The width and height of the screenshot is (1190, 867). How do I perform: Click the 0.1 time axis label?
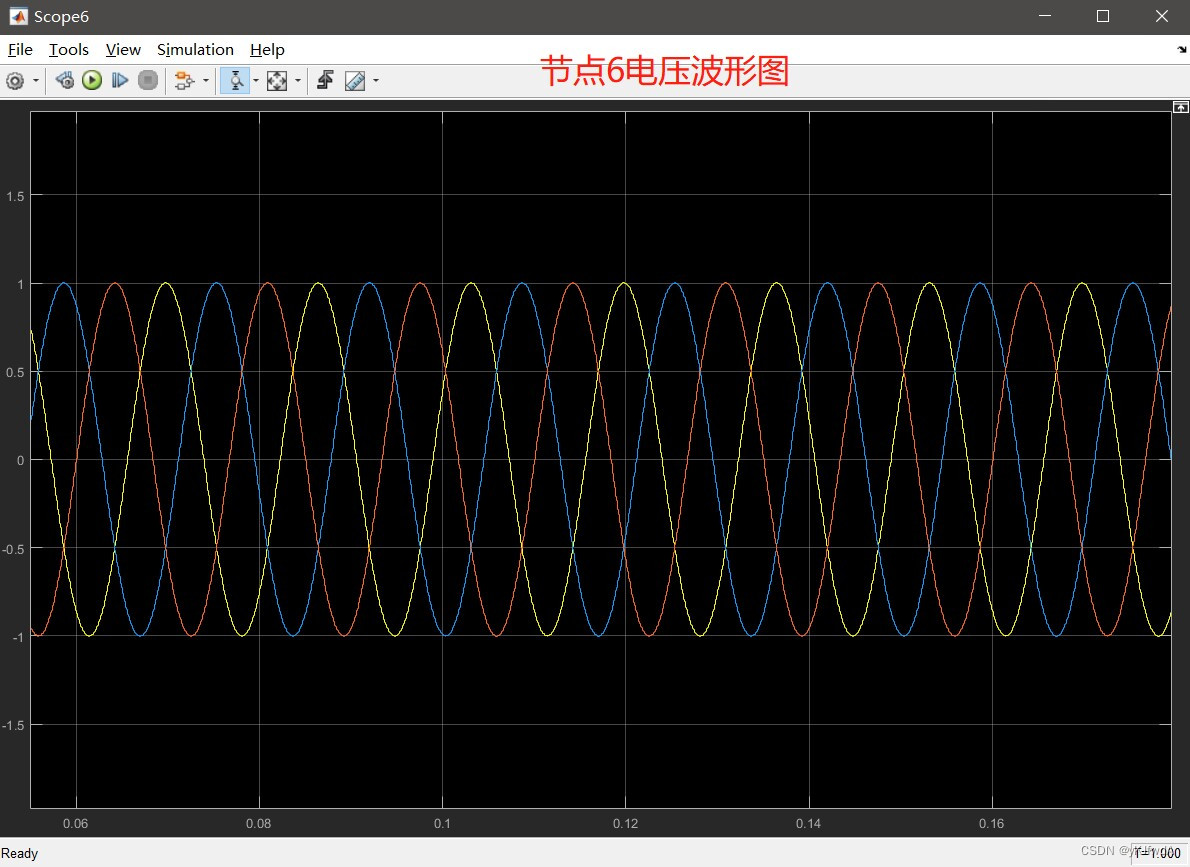click(442, 824)
